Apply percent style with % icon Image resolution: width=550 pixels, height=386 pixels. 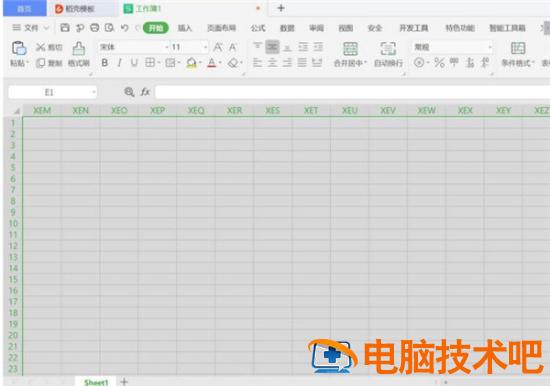pos(440,63)
